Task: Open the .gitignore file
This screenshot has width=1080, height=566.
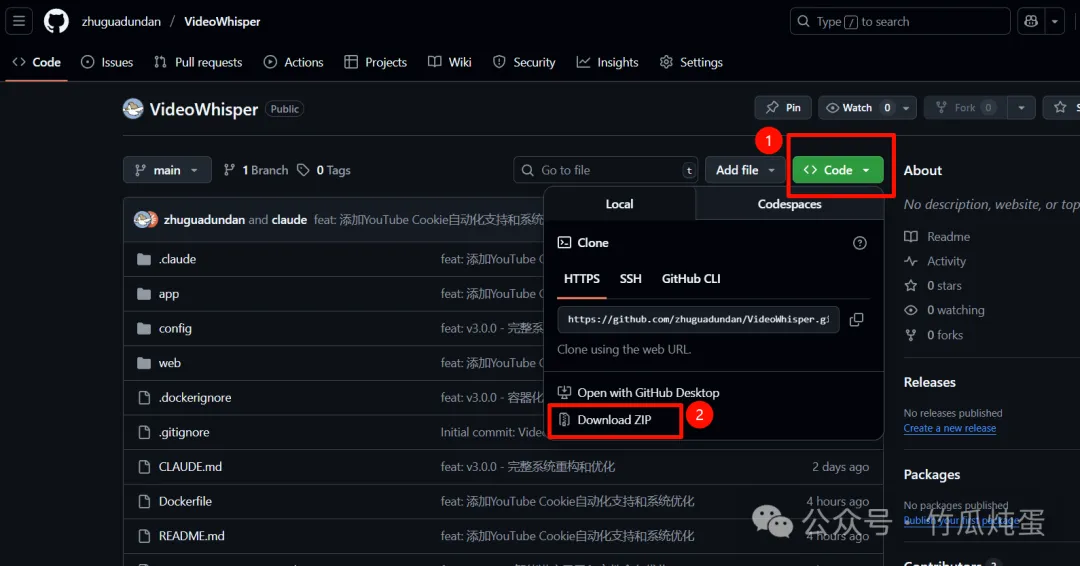Action: coord(184,432)
